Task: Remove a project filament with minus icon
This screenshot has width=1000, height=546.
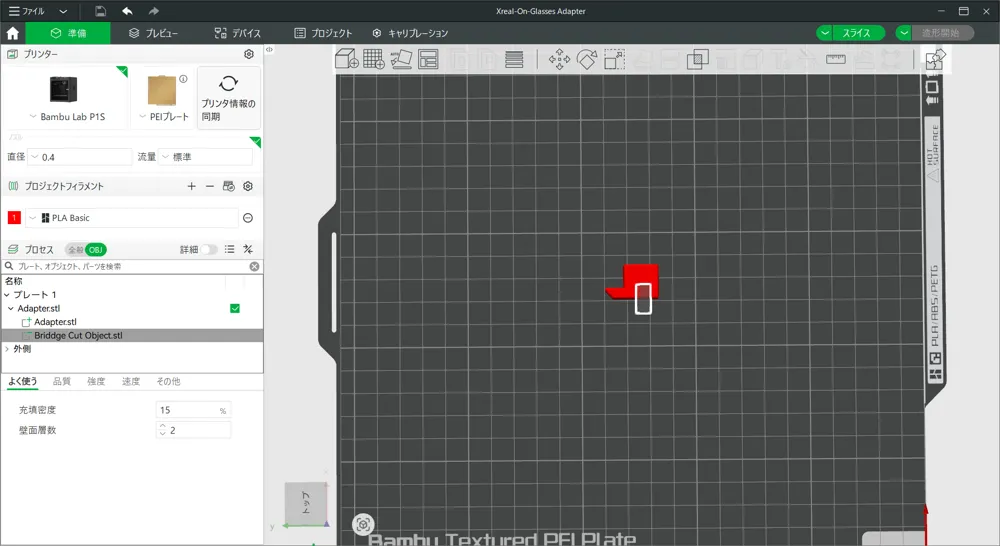Action: click(210, 186)
